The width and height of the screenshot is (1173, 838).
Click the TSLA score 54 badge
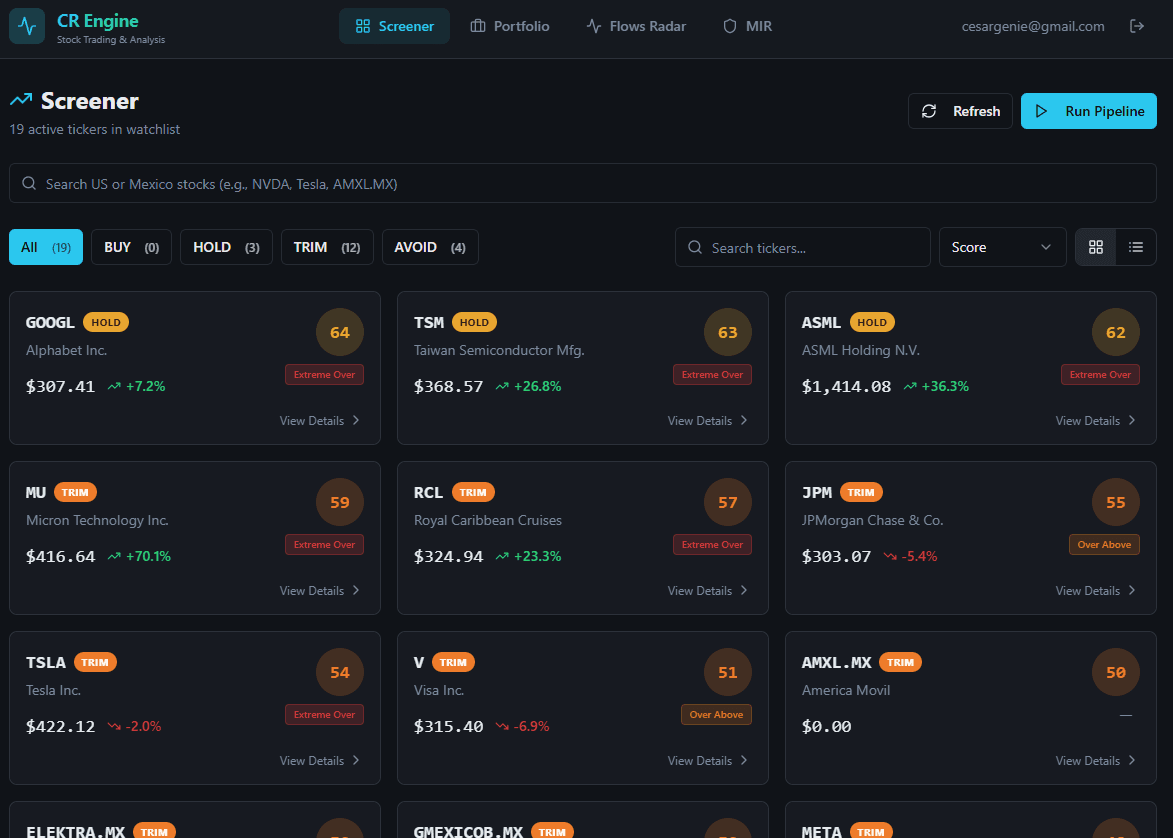pyautogui.click(x=340, y=672)
